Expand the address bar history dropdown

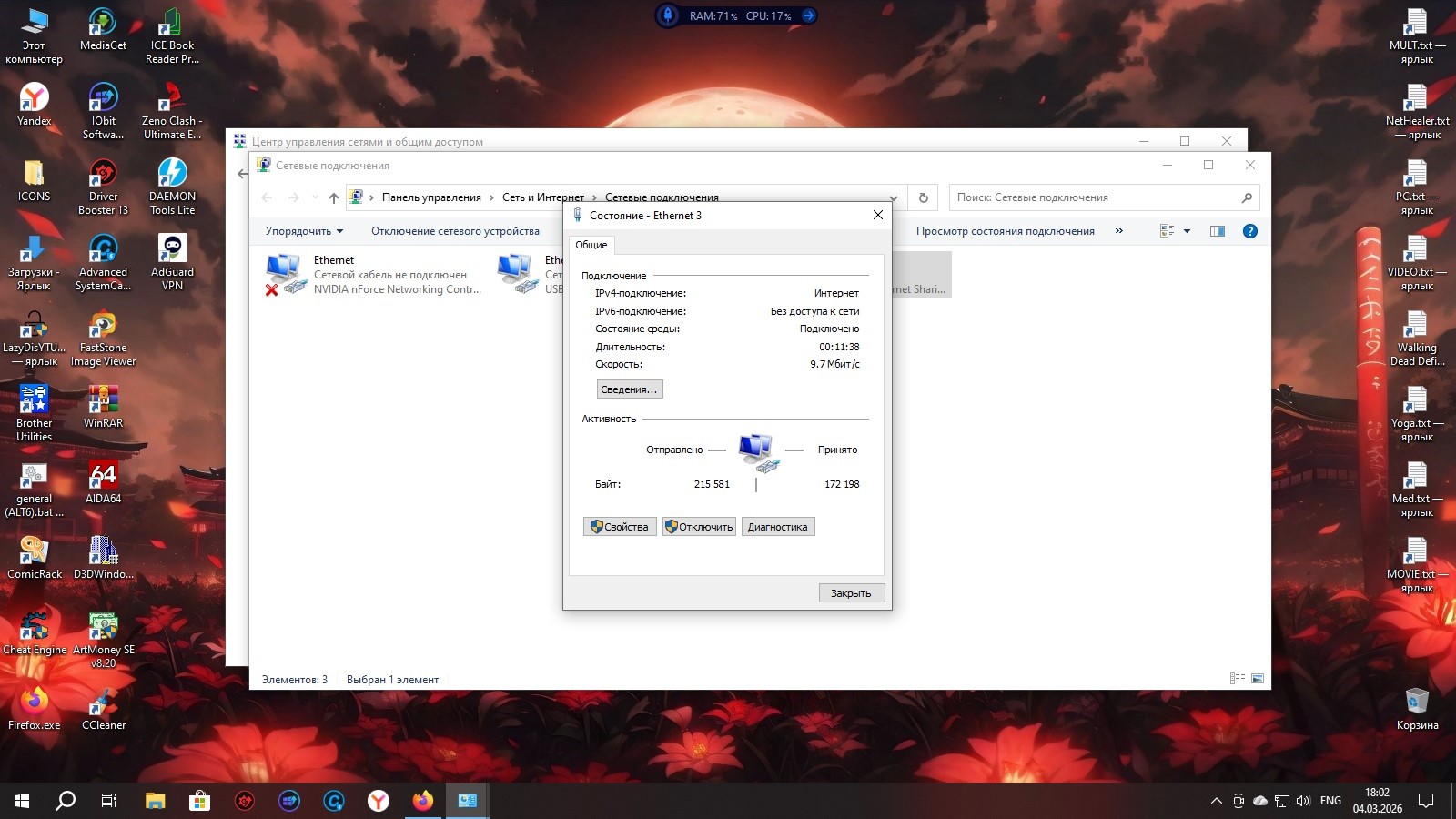(x=894, y=197)
